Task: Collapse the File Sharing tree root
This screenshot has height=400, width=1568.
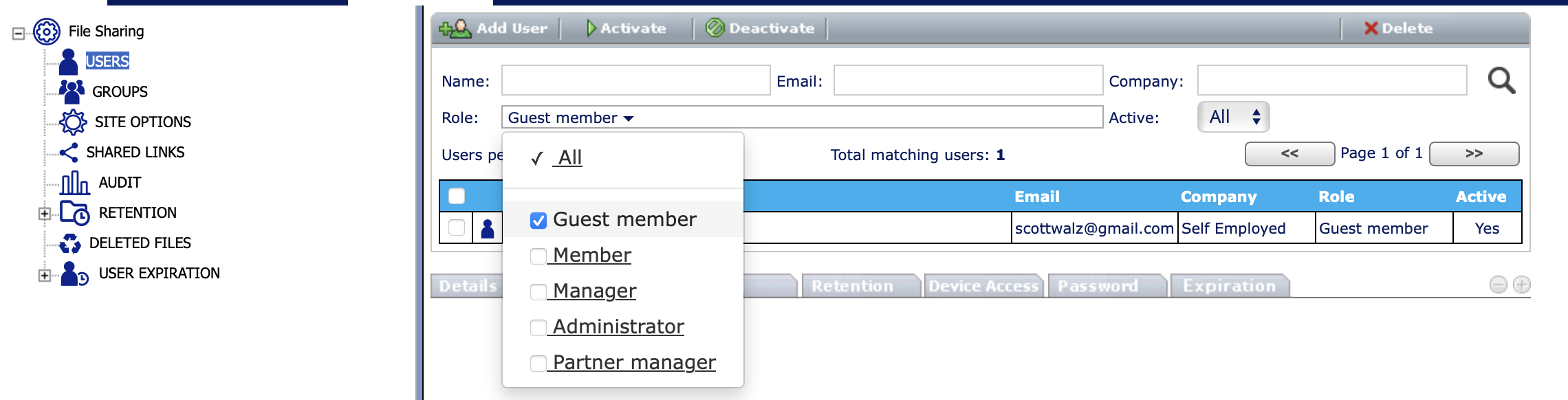Action: point(19,33)
